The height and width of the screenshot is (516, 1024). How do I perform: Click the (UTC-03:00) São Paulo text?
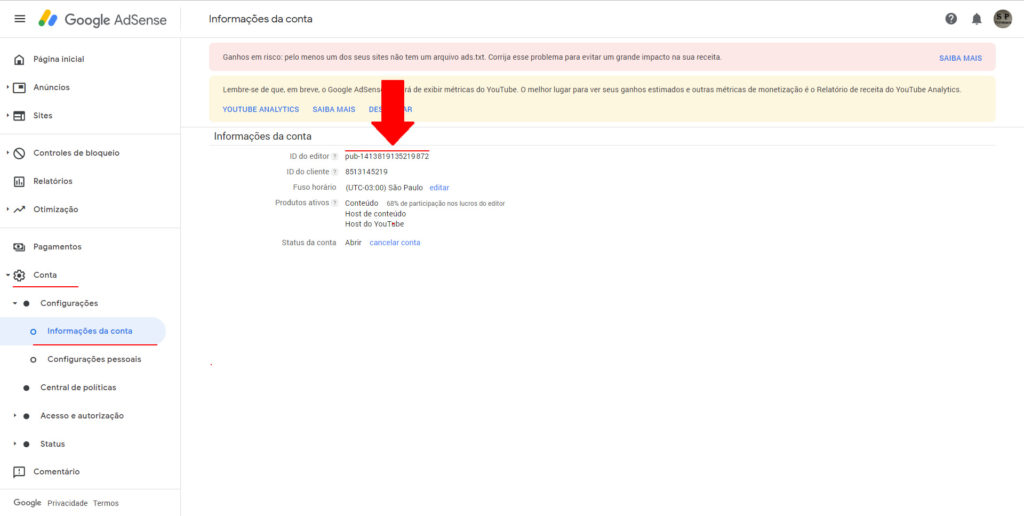384,188
